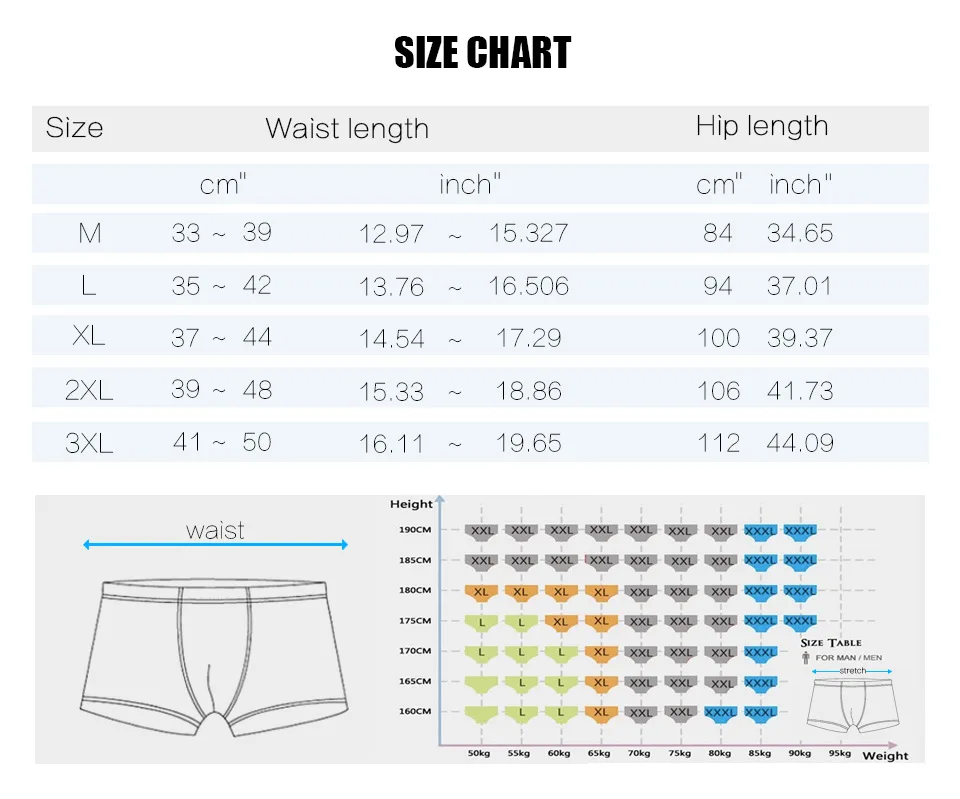Click hip value 100 in XL row

[x=719, y=338]
